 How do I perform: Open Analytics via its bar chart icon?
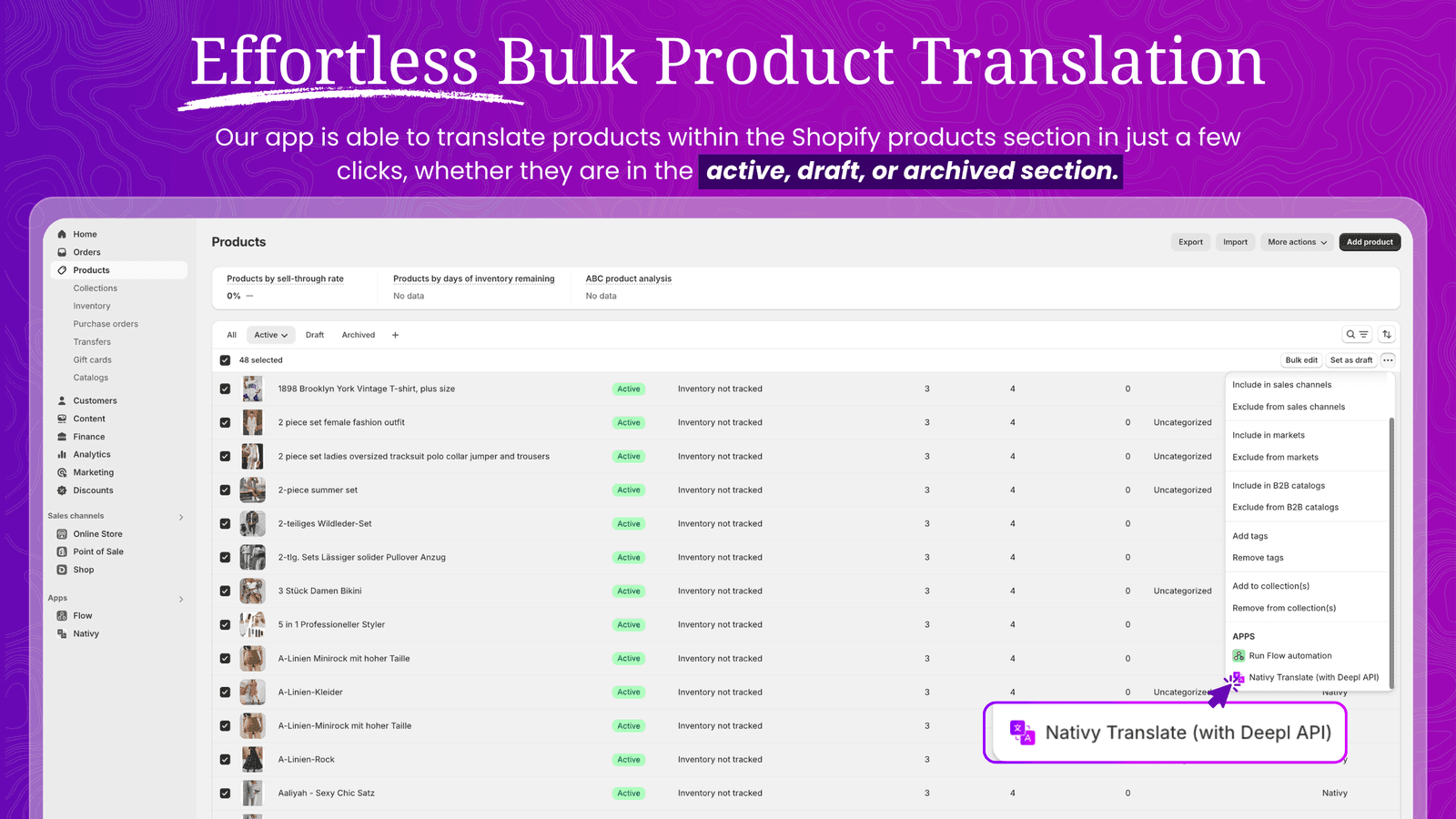62,455
